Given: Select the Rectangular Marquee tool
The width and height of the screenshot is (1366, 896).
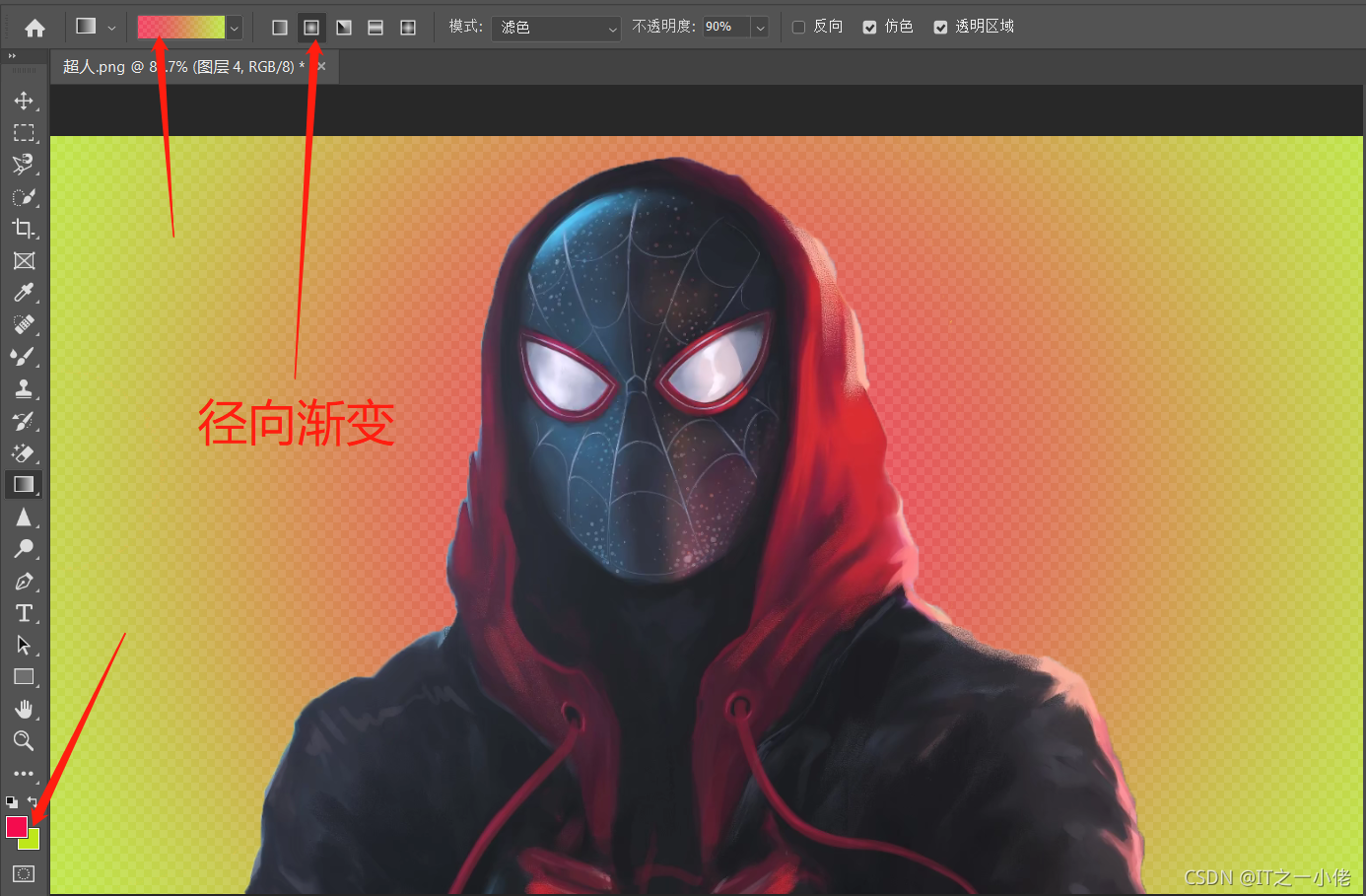Looking at the screenshot, I should (24, 132).
